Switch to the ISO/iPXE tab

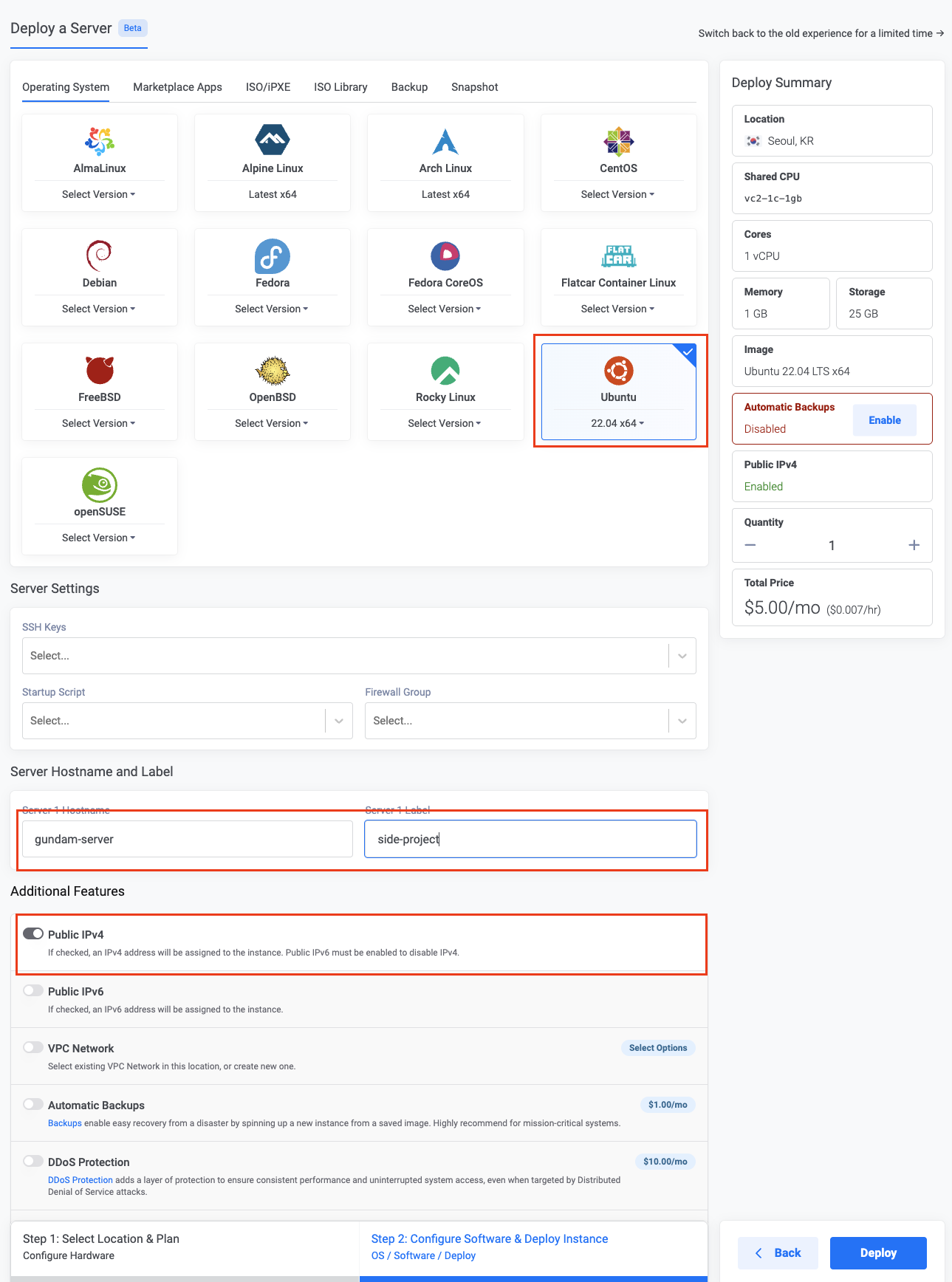point(268,87)
